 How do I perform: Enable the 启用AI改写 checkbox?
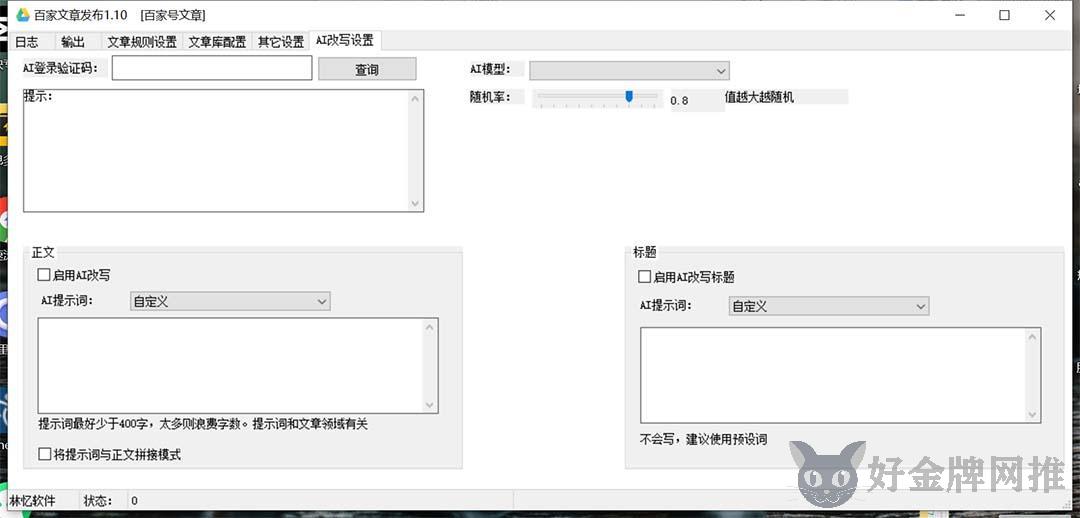pos(44,275)
